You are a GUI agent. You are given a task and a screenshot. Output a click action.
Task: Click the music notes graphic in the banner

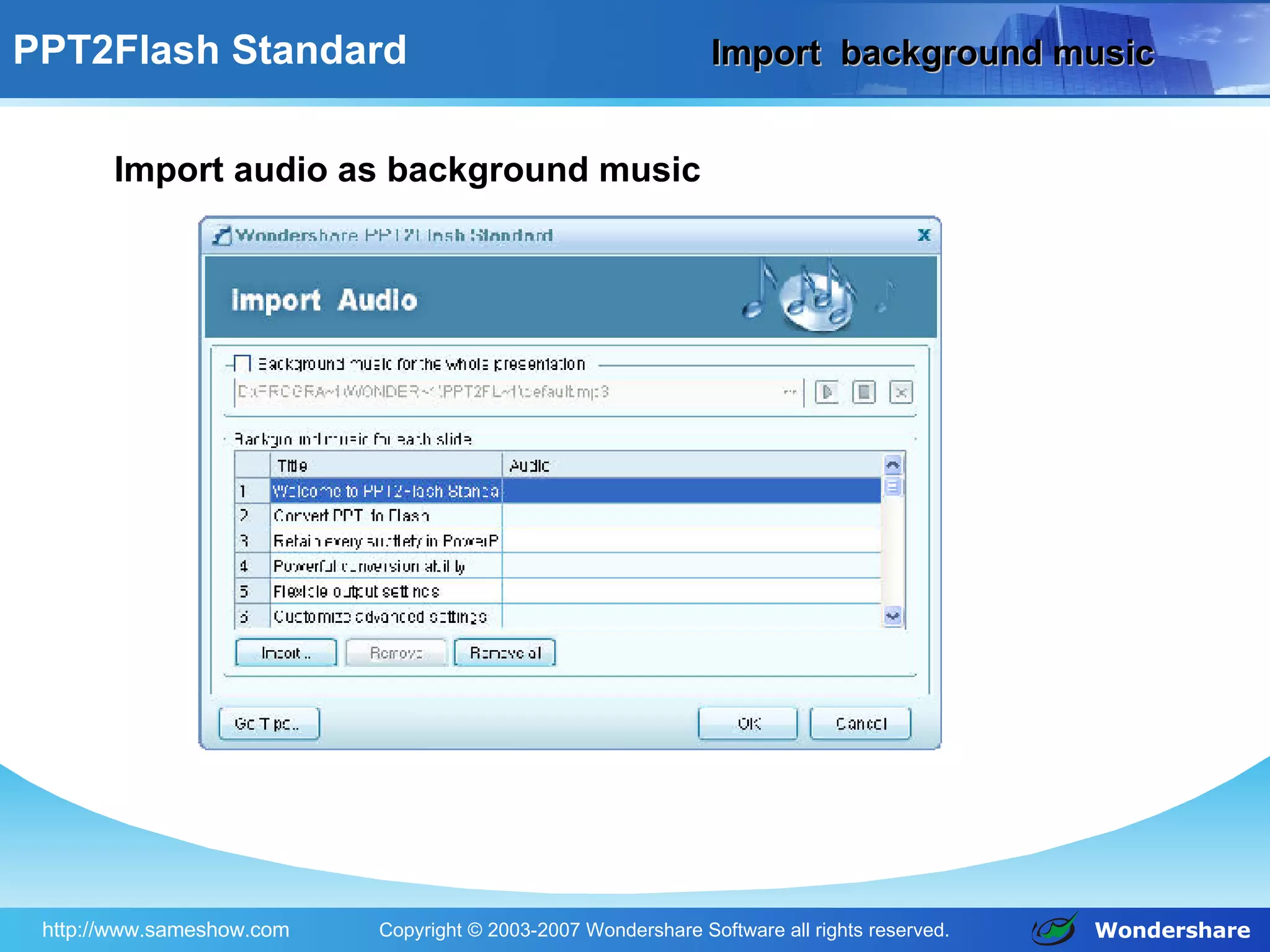[815, 297]
